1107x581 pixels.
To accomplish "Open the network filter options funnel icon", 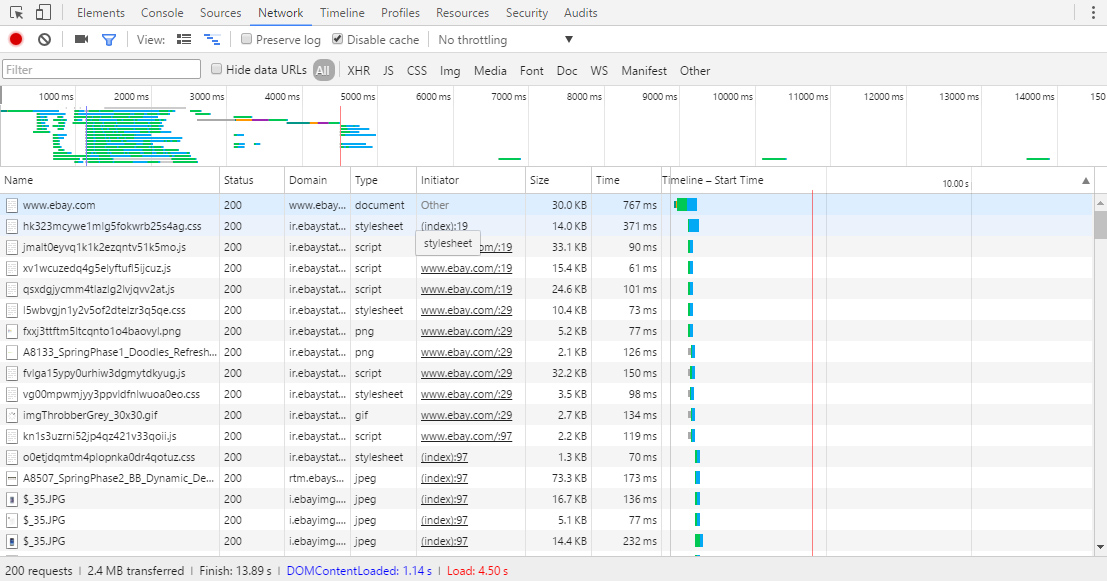I will pyautogui.click(x=110, y=38).
